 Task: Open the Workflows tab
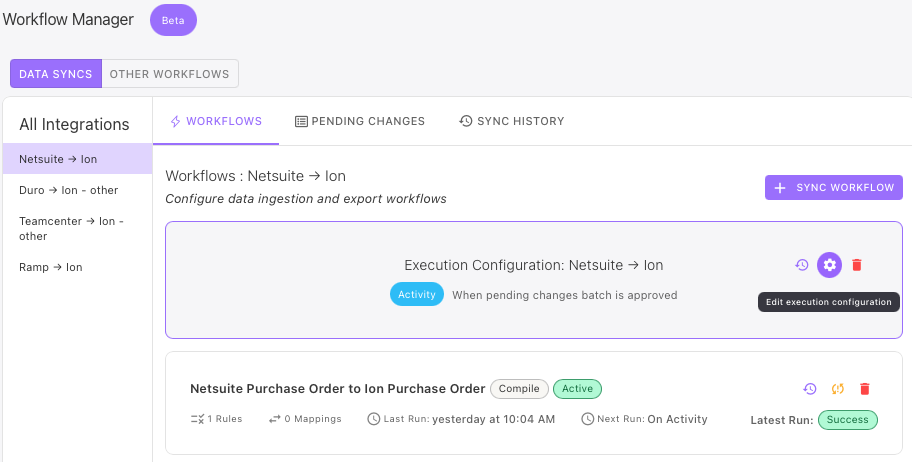216,121
